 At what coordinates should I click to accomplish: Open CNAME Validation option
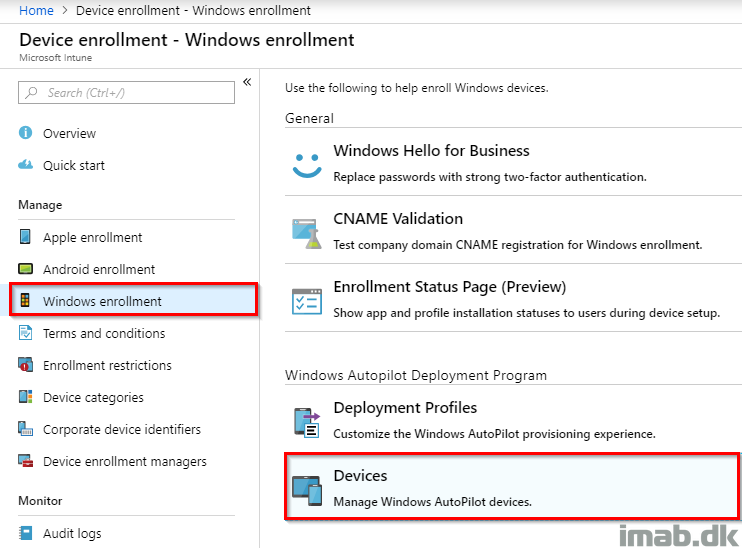[513, 230]
